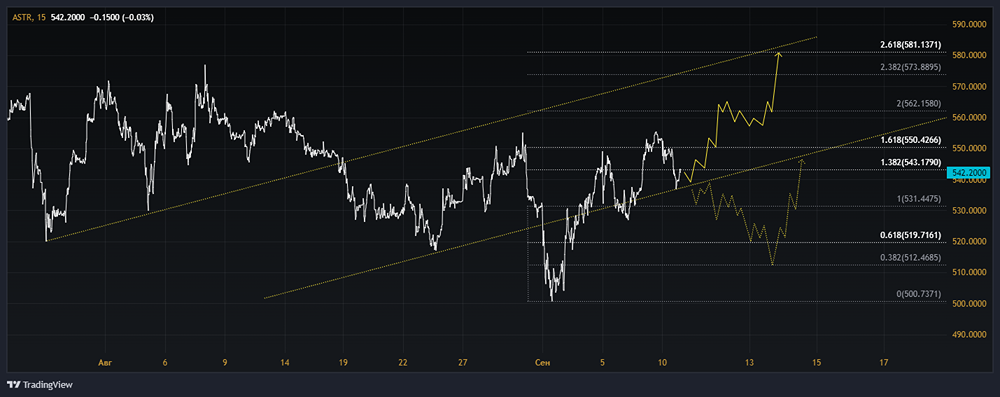1000x397 pixels.
Task: Click the 15 interval label beside ASTR
Action: point(41,18)
